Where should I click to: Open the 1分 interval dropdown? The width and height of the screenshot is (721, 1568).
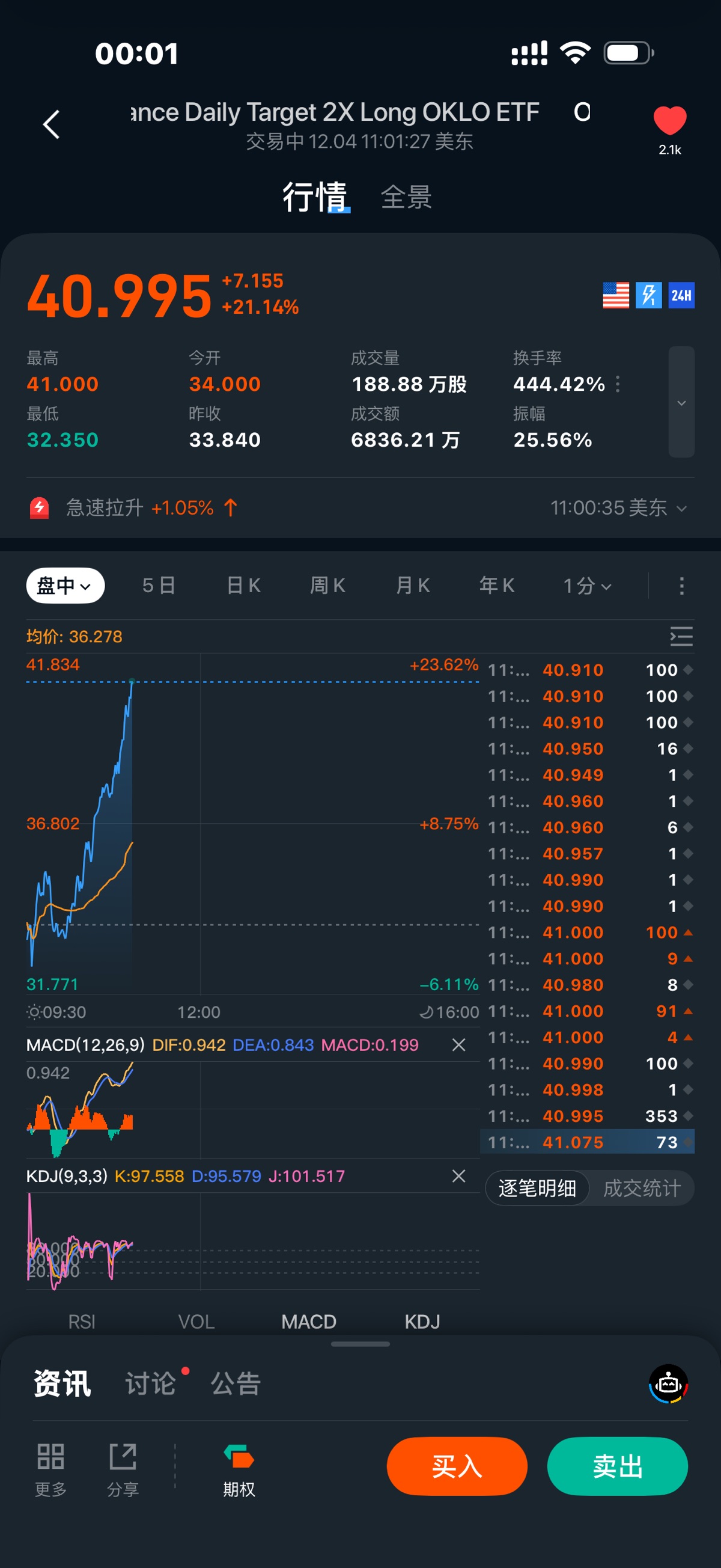click(x=587, y=586)
